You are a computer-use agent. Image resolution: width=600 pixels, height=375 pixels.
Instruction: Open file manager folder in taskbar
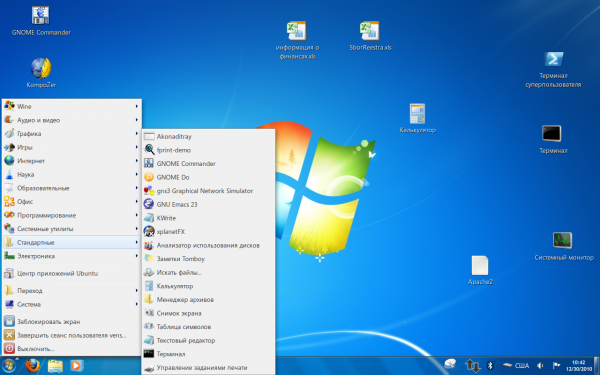click(x=55, y=366)
